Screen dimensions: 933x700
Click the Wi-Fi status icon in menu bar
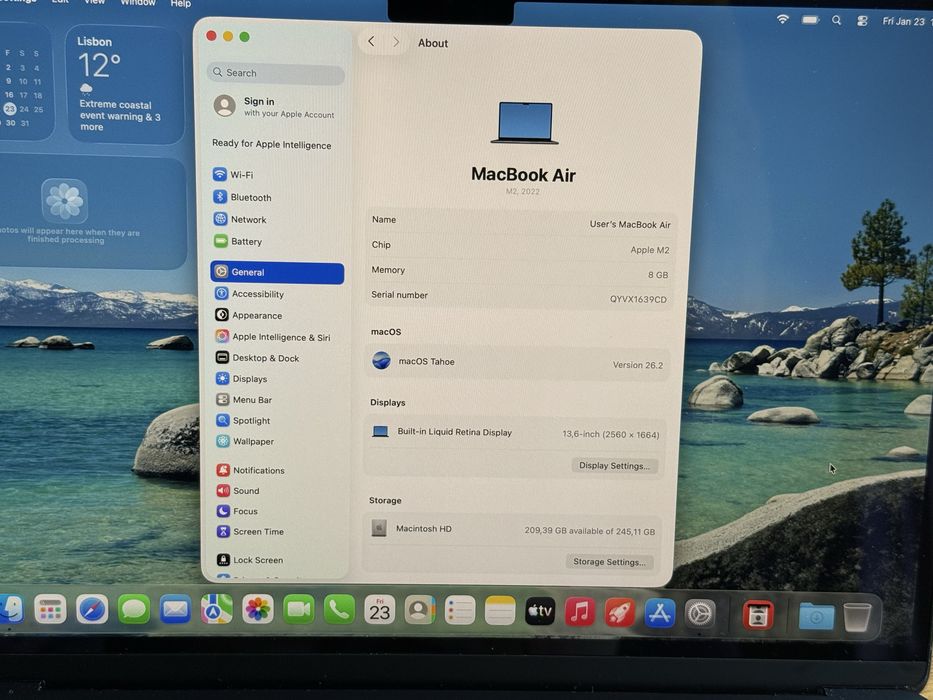pos(782,20)
